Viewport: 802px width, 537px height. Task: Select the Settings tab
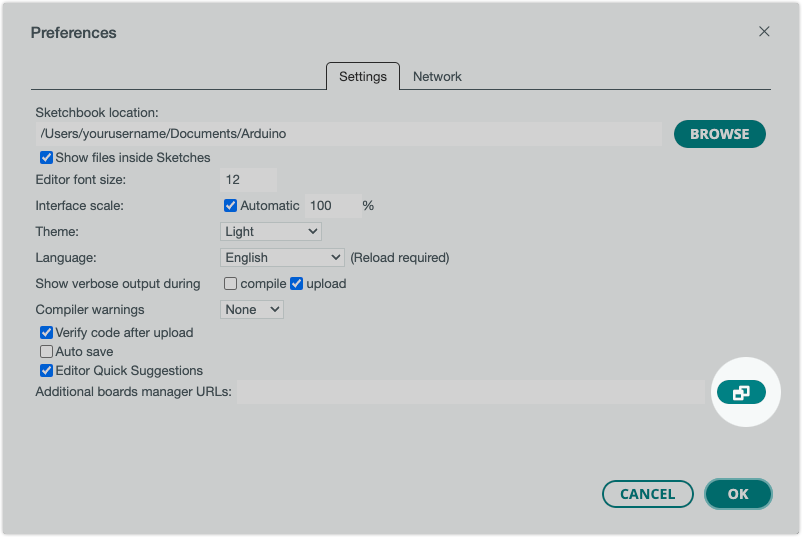click(x=362, y=77)
